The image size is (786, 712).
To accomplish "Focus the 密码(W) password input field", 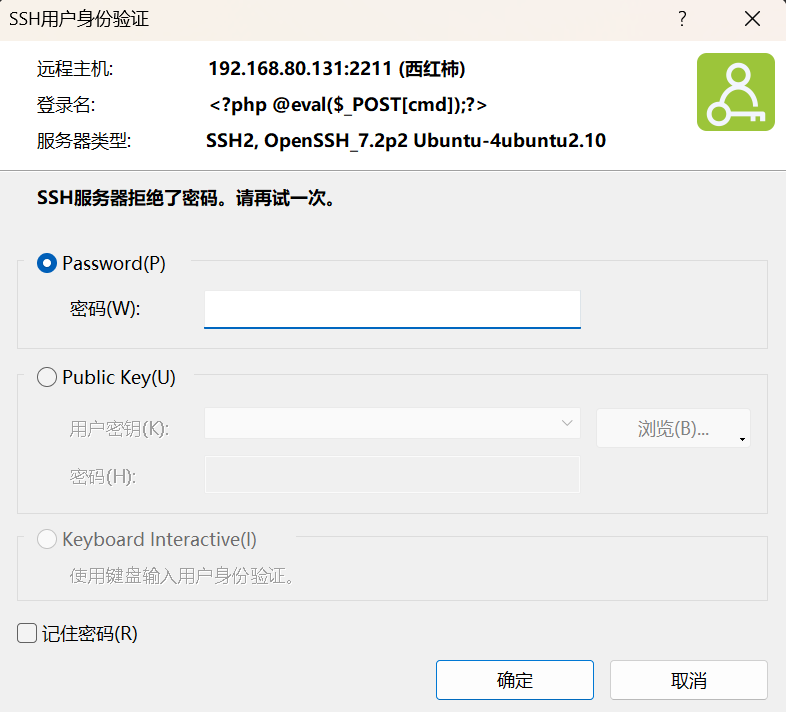I will pos(392,309).
